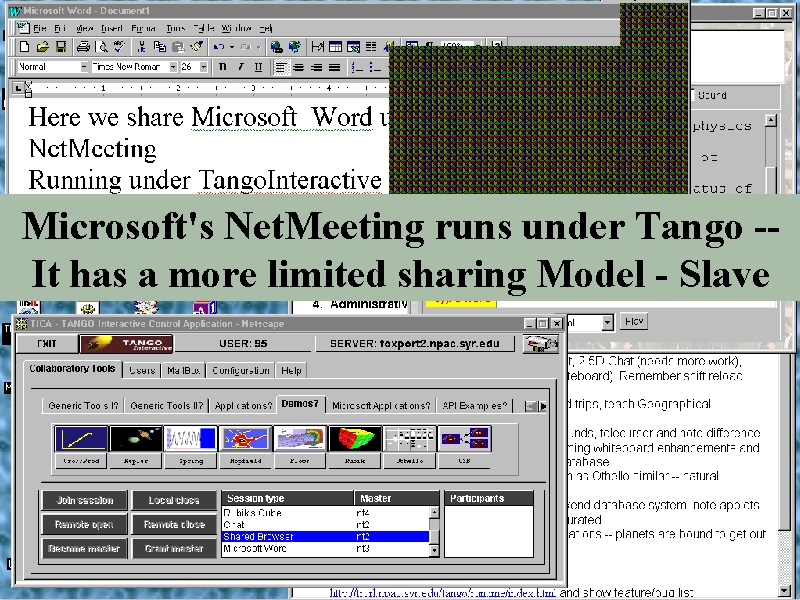This screenshot has width=800, height=600.
Task: Expand the Undo history dropdown arrow
Action: (232, 47)
